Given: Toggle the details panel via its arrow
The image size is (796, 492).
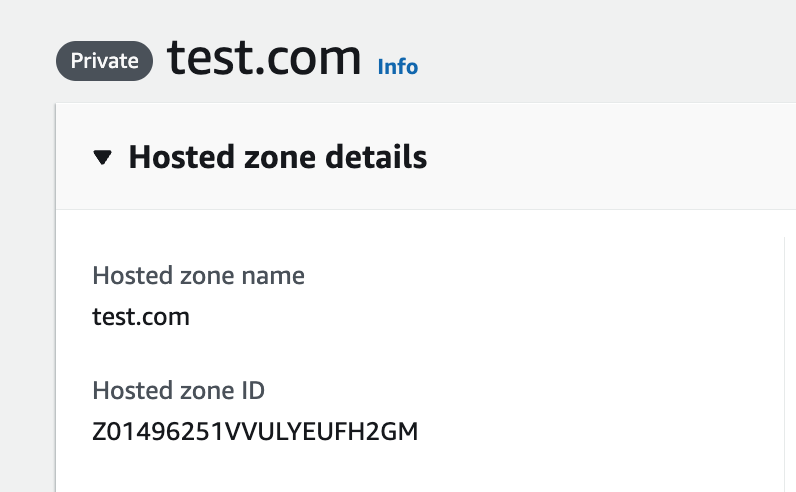Looking at the screenshot, I should (101, 157).
